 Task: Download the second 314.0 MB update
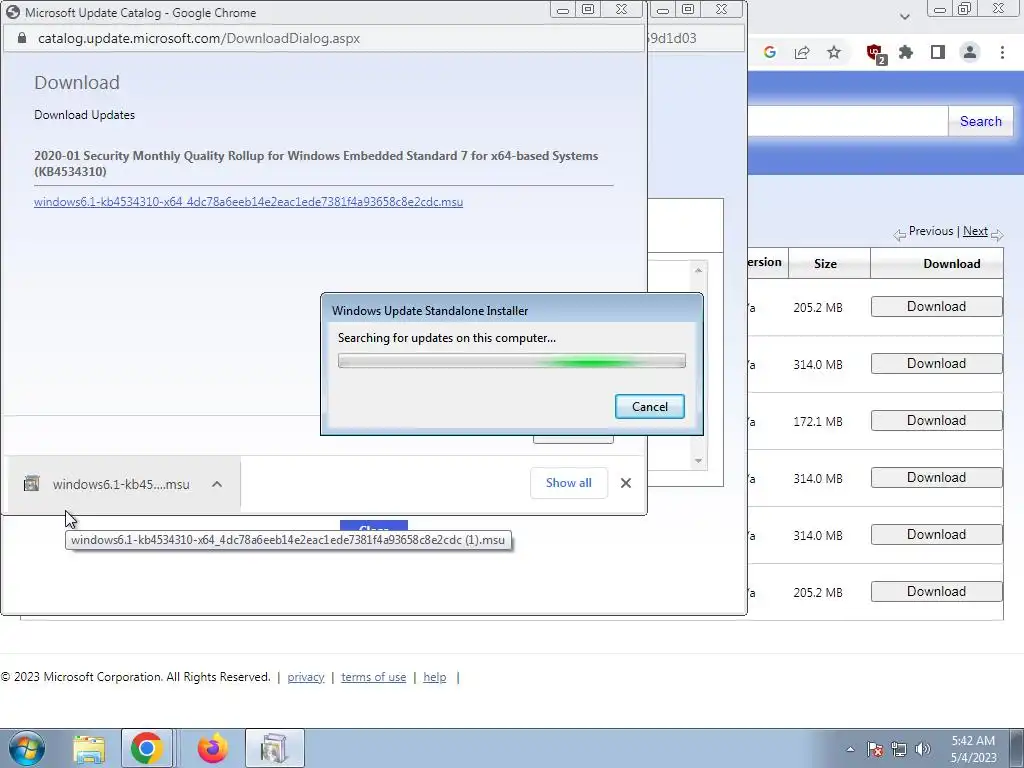936,477
